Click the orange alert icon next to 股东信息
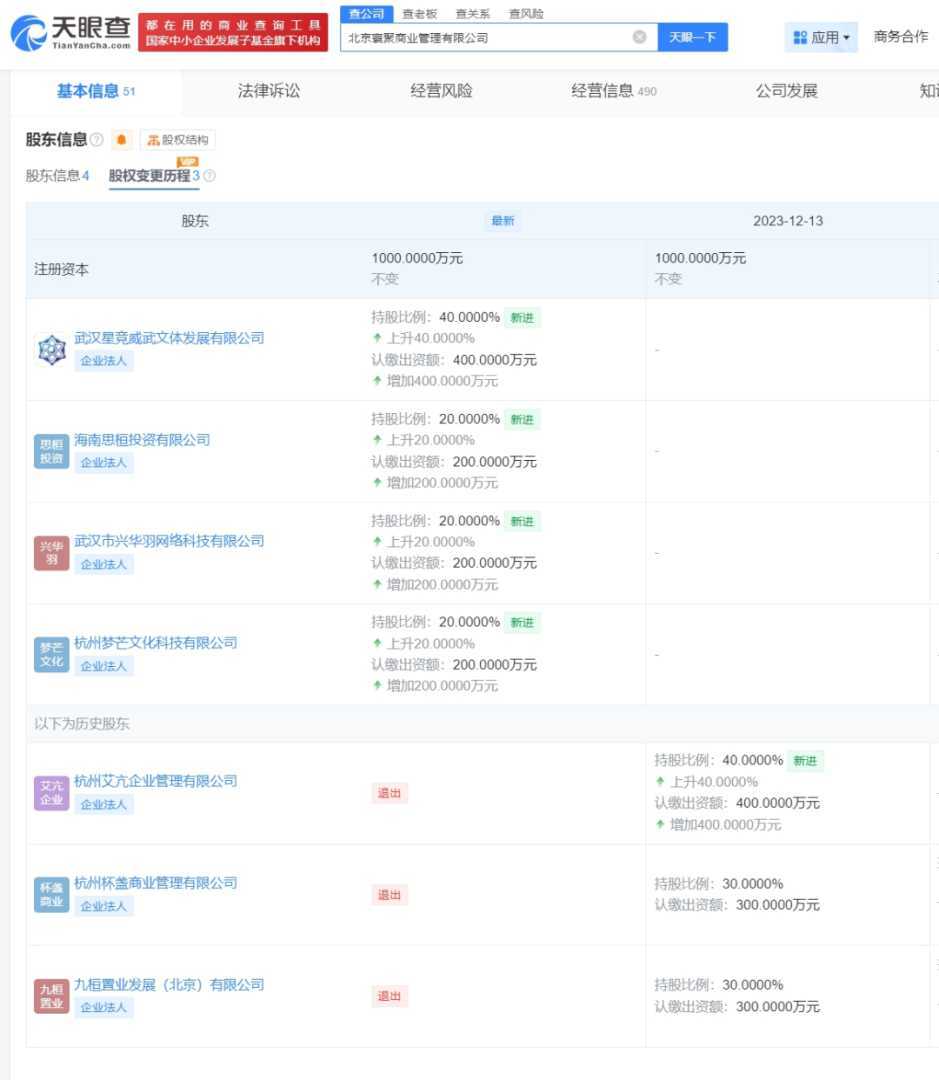Image resolution: width=939 pixels, height=1080 pixels. (122, 140)
